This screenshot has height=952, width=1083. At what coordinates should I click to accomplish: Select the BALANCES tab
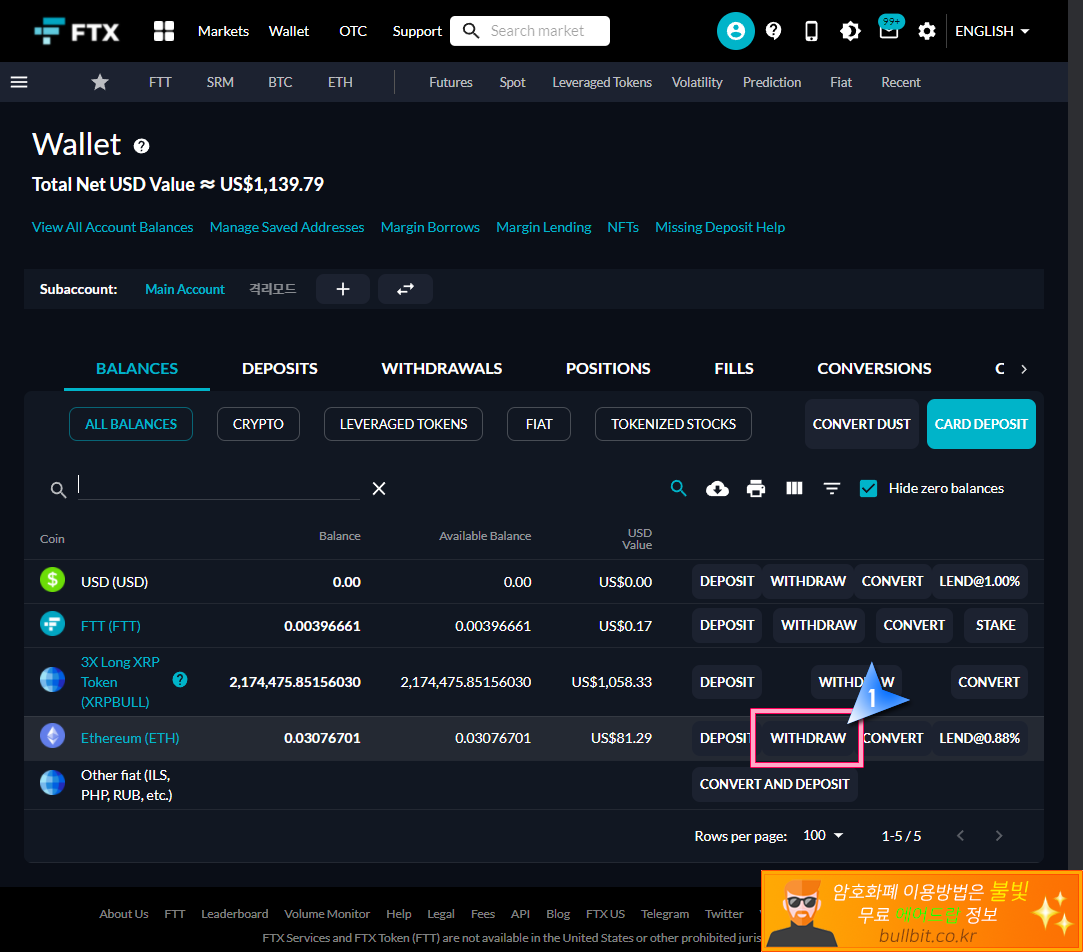coord(137,369)
